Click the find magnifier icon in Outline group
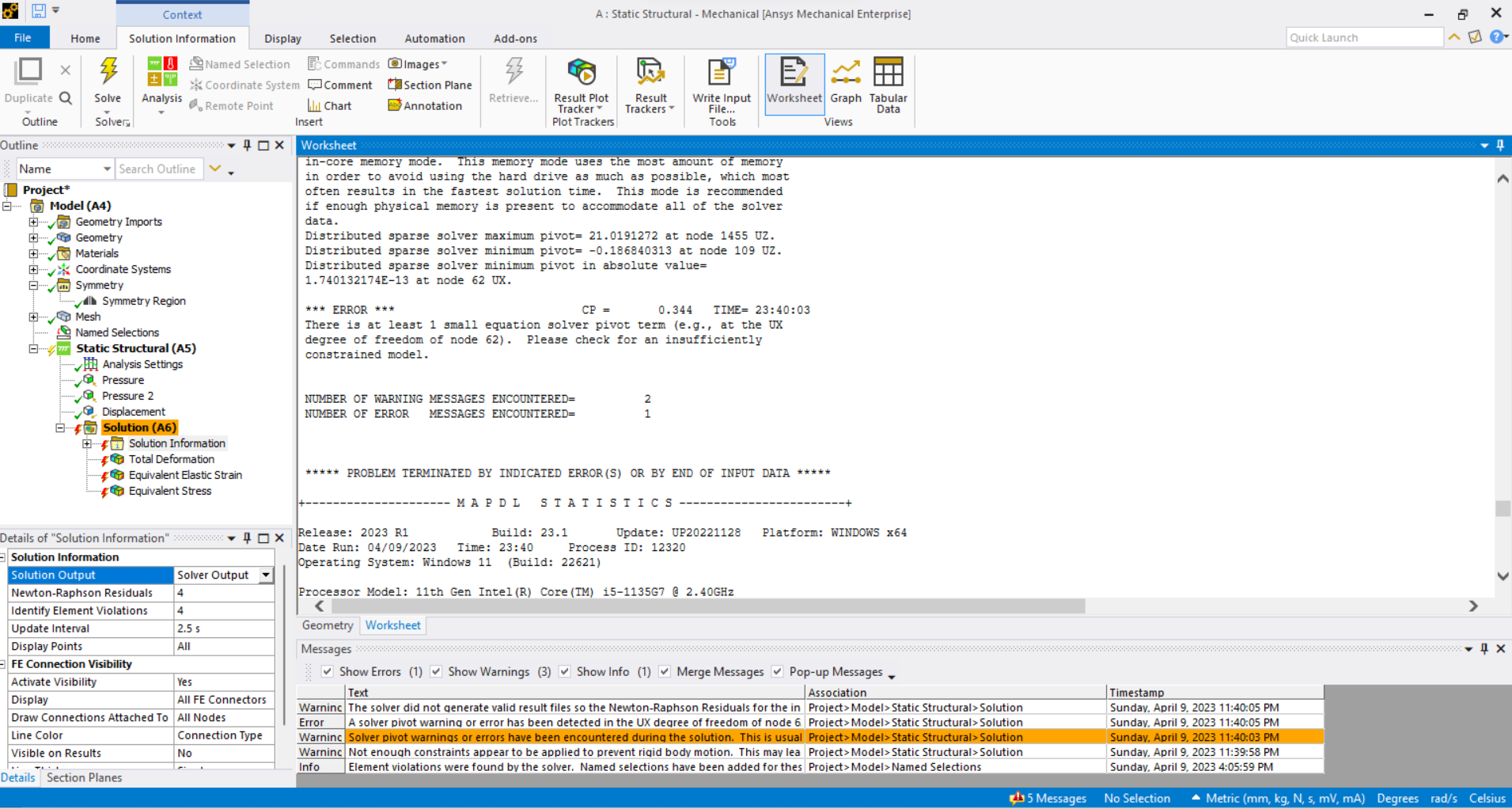Viewport: 1512px width, 809px height. click(66, 98)
